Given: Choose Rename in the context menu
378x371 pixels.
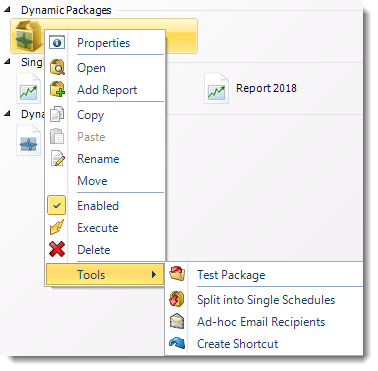Looking at the screenshot, I should [x=98, y=159].
